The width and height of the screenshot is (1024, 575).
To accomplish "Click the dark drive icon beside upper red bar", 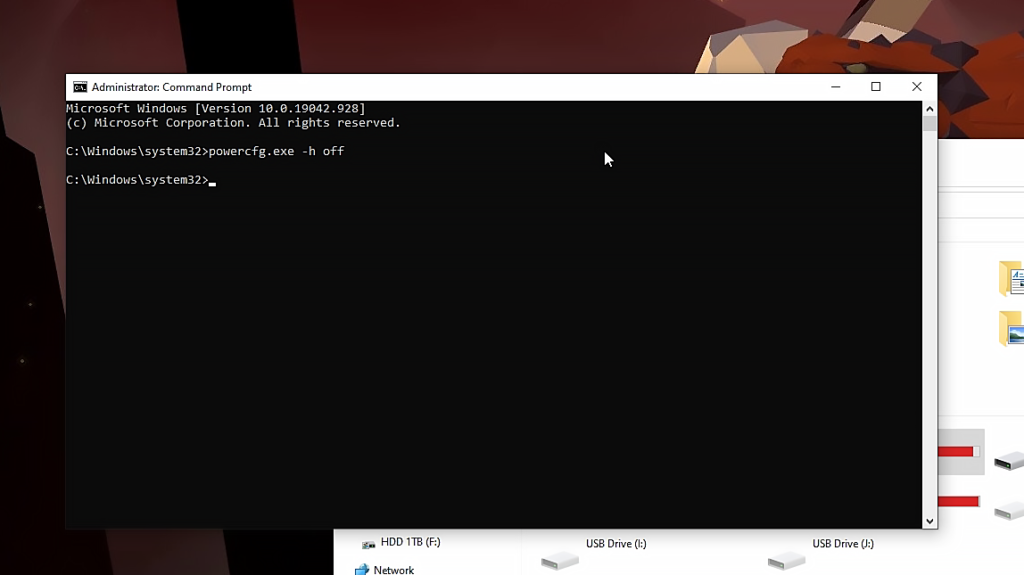I will (1009, 461).
